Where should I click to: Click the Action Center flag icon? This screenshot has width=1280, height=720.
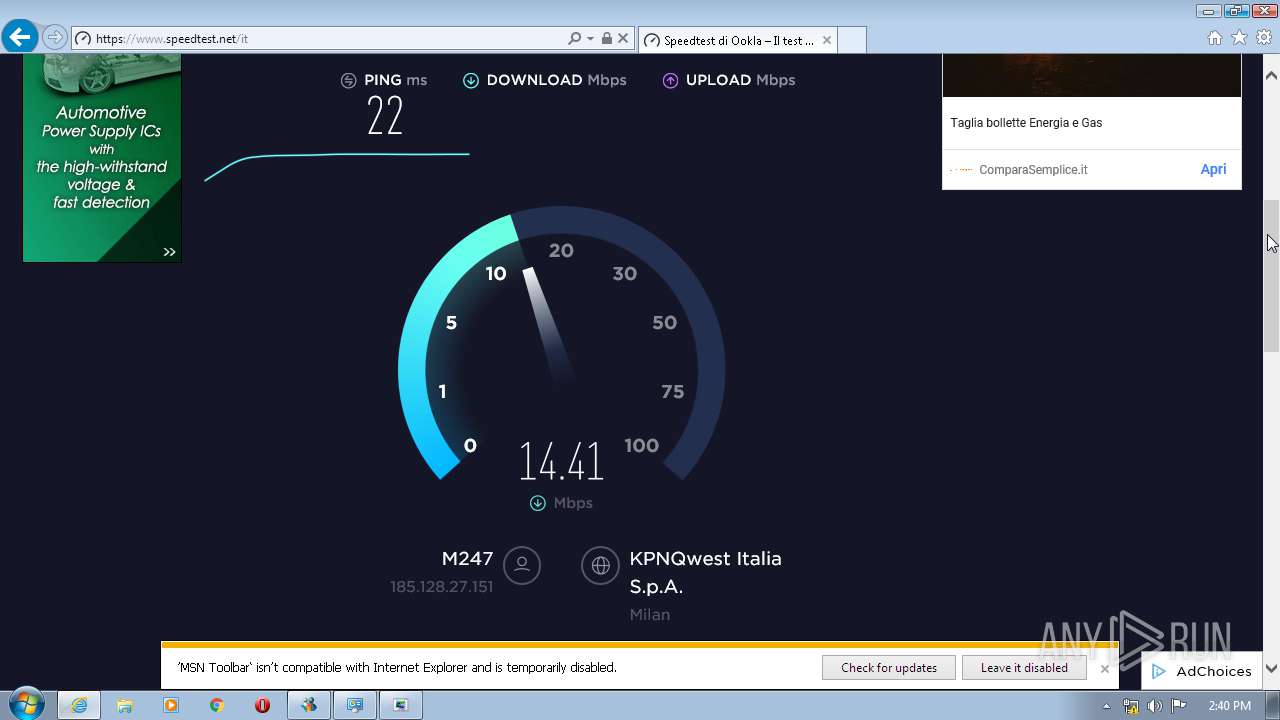[1179, 706]
